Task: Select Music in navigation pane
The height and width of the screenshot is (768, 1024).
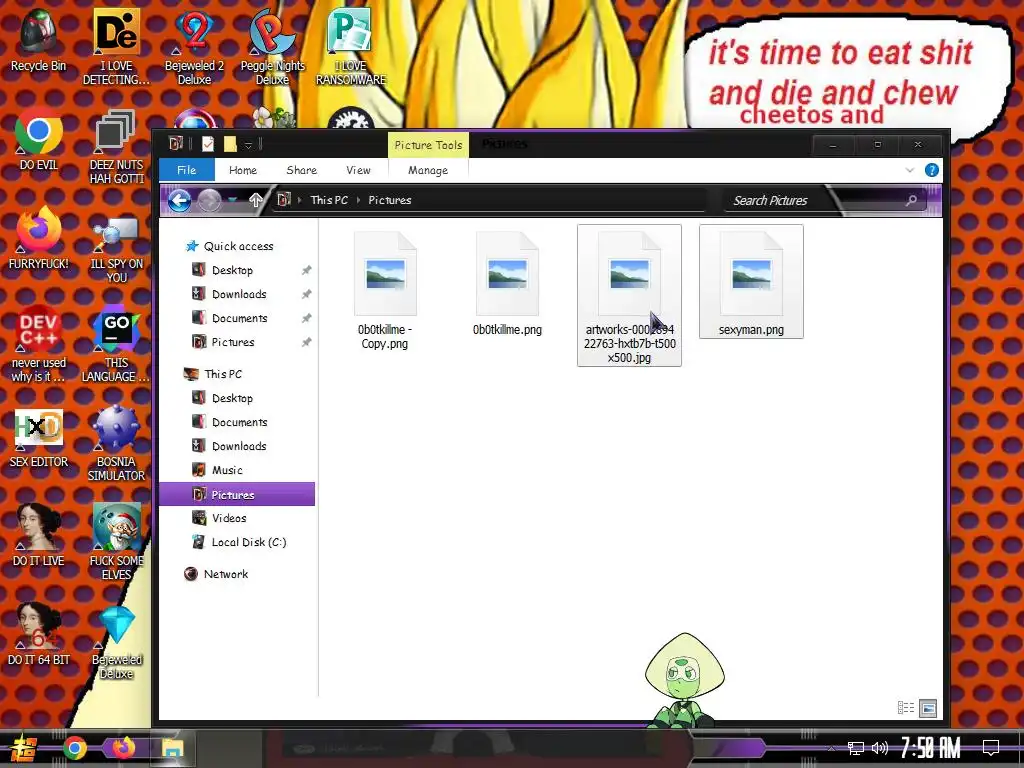Action: (x=227, y=470)
